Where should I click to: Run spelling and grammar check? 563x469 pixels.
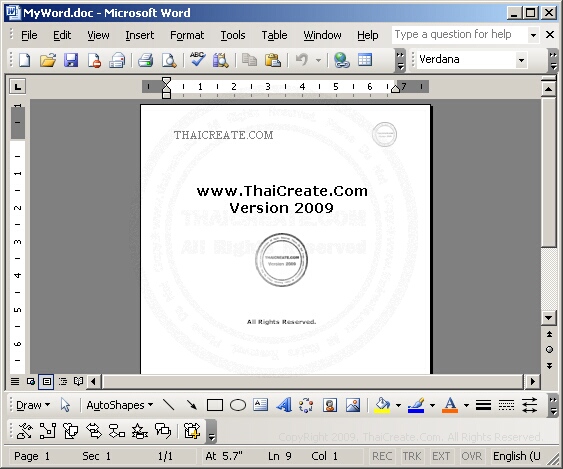tap(197, 59)
